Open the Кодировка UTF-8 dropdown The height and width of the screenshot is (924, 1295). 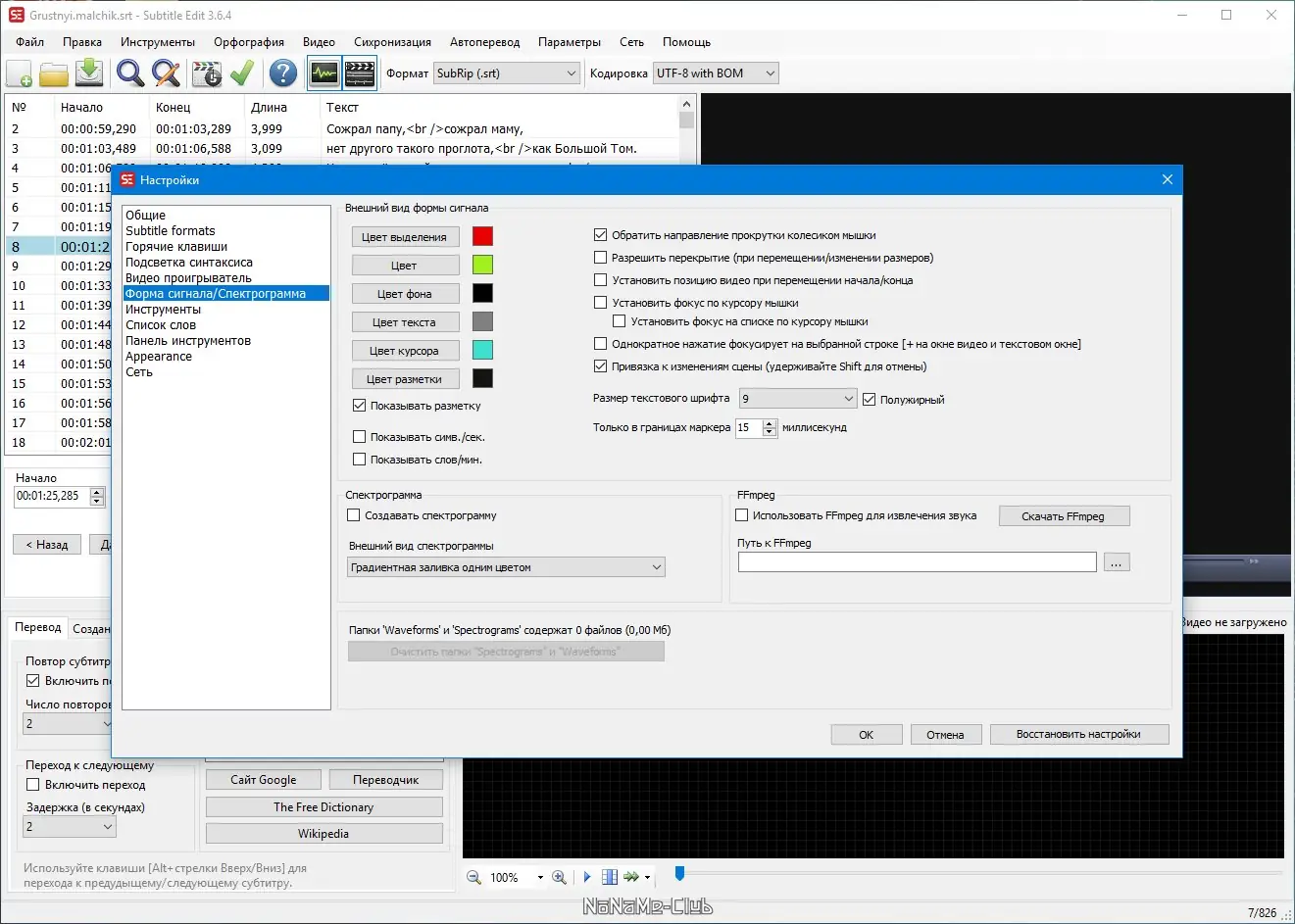pos(716,73)
